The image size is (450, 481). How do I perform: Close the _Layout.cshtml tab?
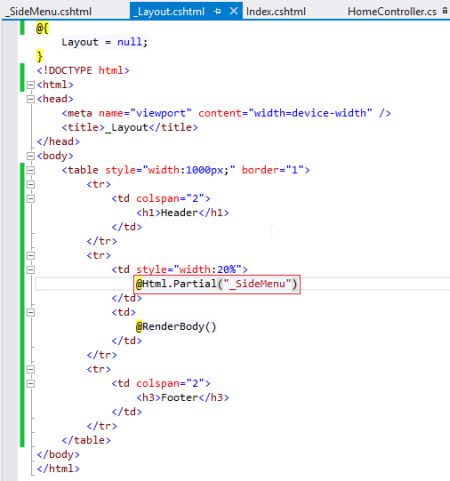pos(234,11)
